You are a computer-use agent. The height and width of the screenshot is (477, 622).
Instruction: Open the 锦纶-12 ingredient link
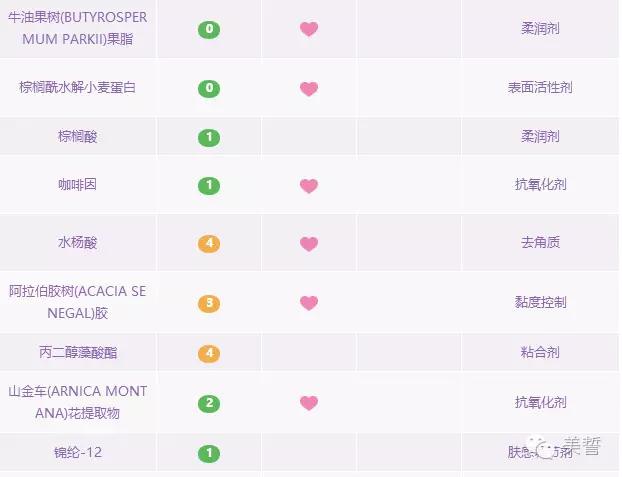(78, 453)
